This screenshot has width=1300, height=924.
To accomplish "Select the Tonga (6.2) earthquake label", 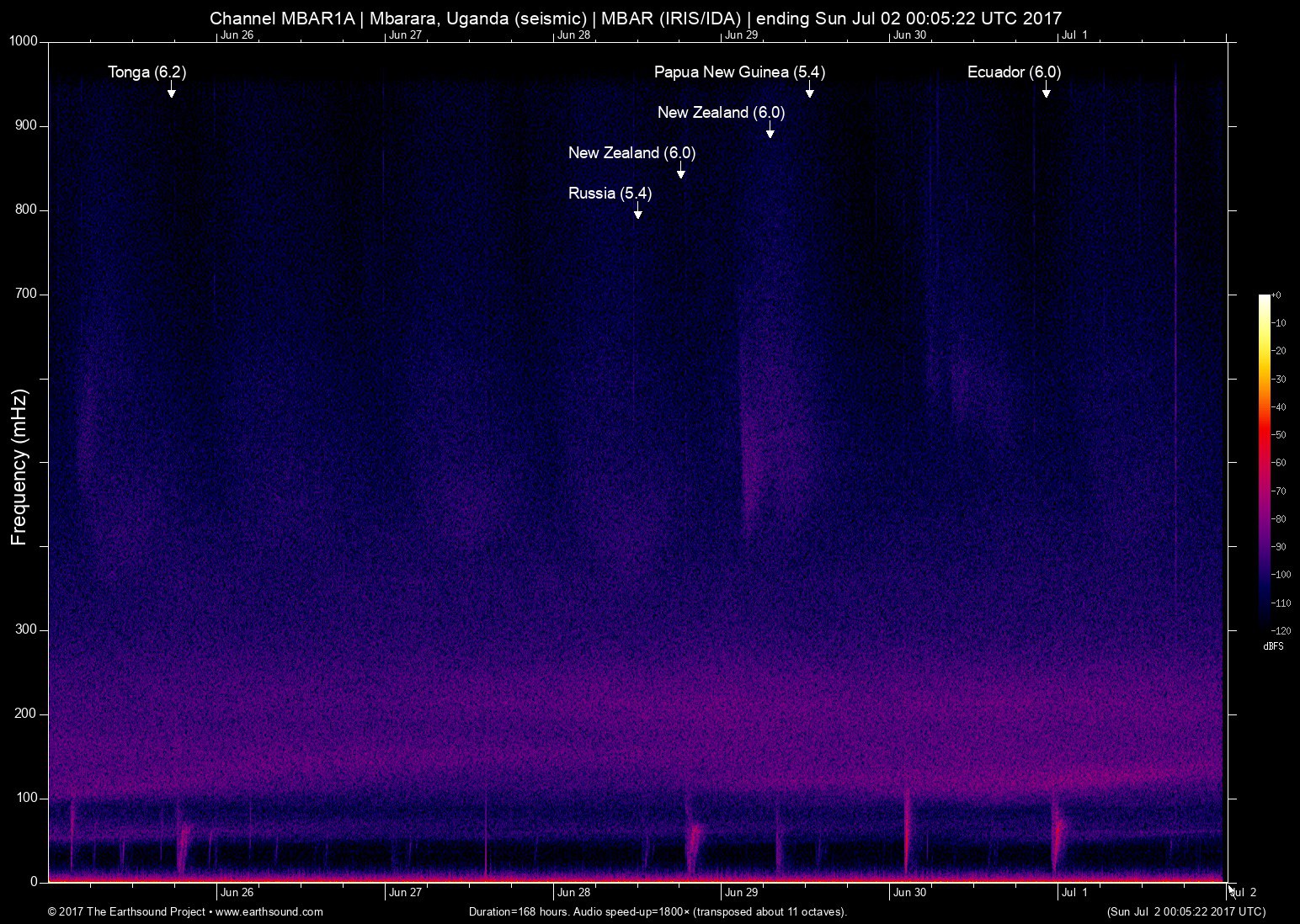I will pyautogui.click(x=147, y=72).
